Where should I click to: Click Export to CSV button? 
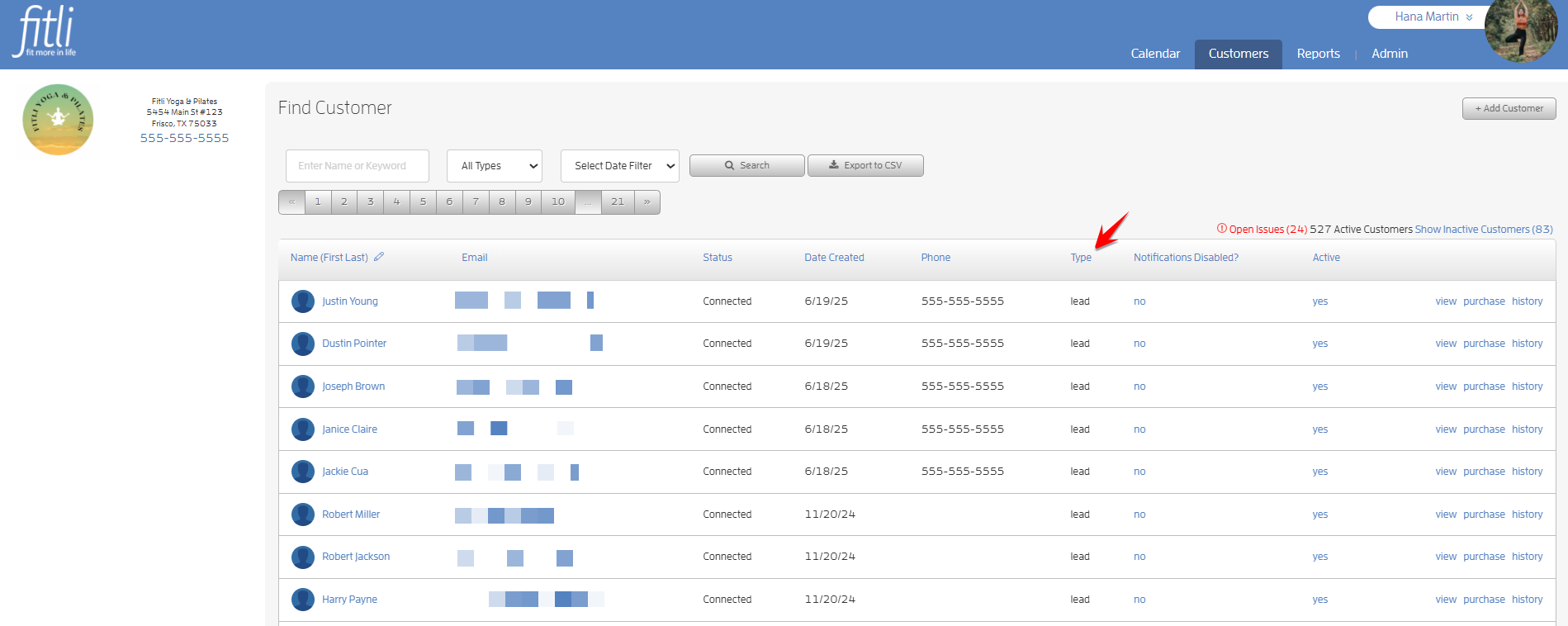tap(865, 165)
